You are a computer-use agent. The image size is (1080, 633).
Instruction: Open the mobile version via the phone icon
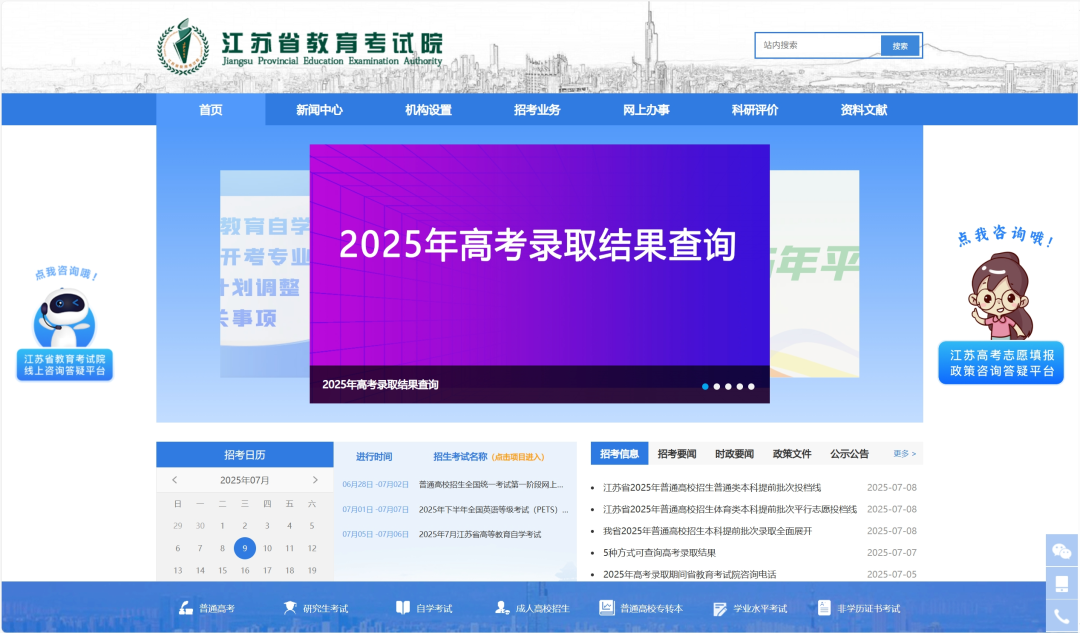(1062, 583)
